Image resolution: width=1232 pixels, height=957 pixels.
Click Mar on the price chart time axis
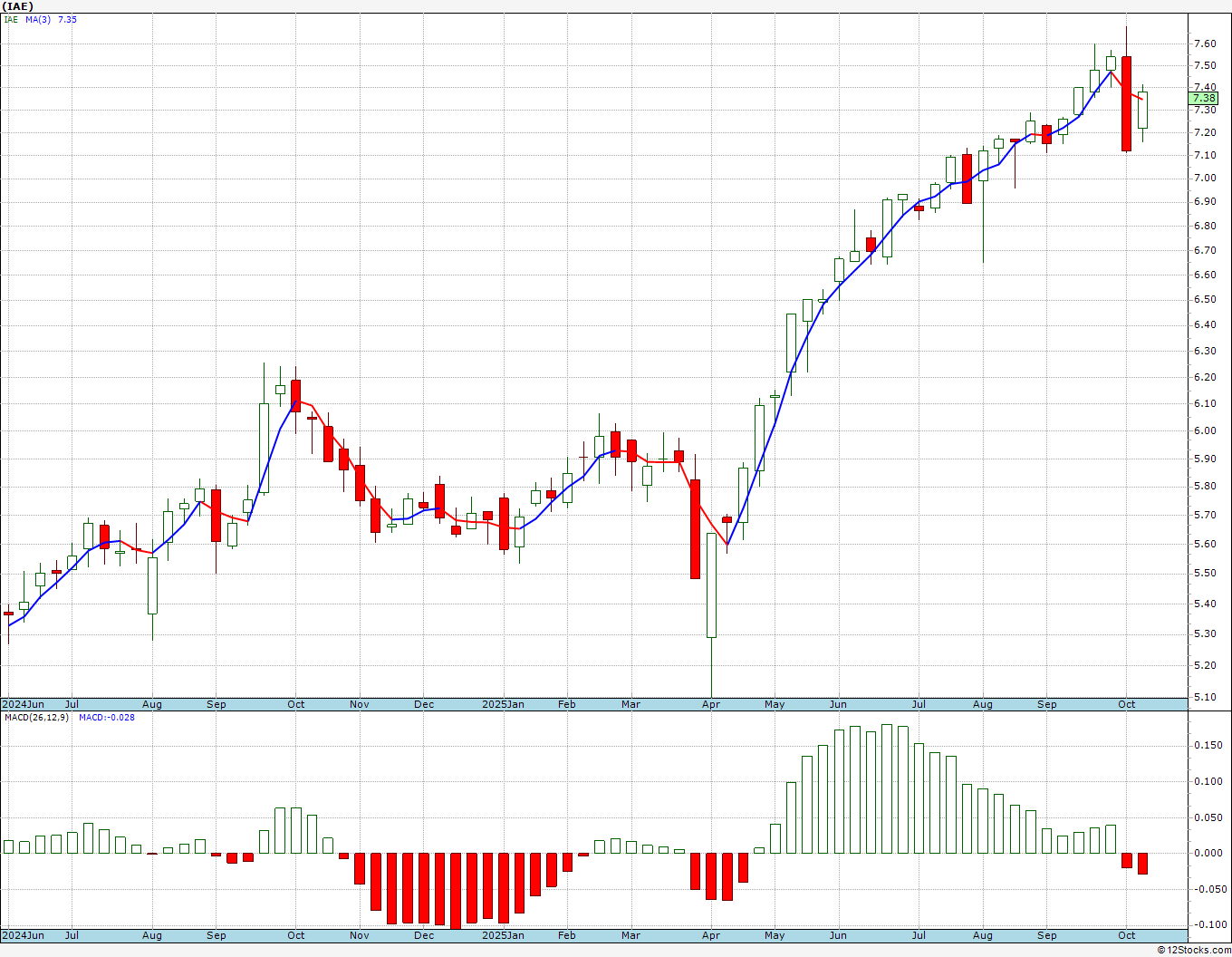[630, 704]
